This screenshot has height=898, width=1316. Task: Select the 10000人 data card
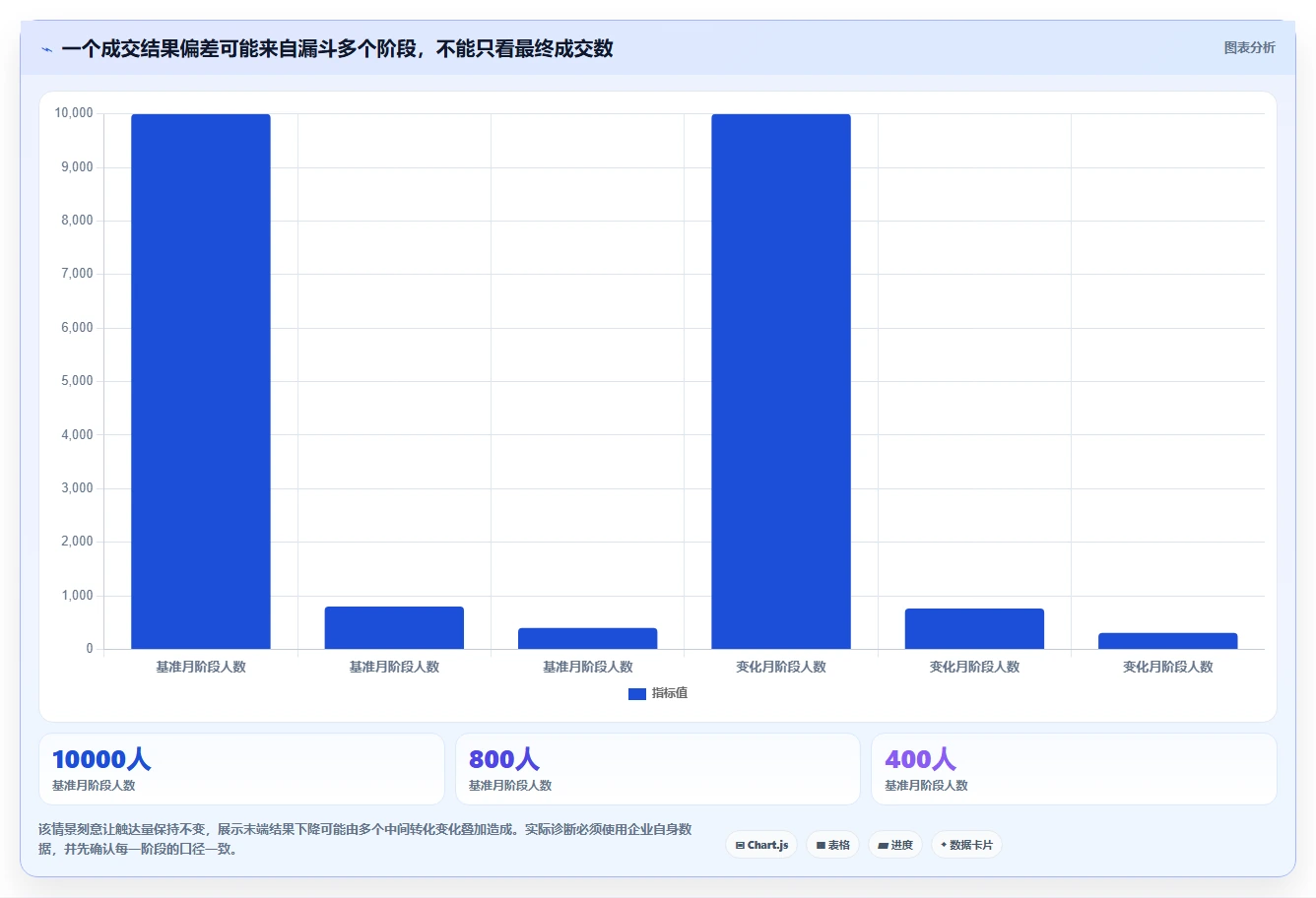pos(241,769)
